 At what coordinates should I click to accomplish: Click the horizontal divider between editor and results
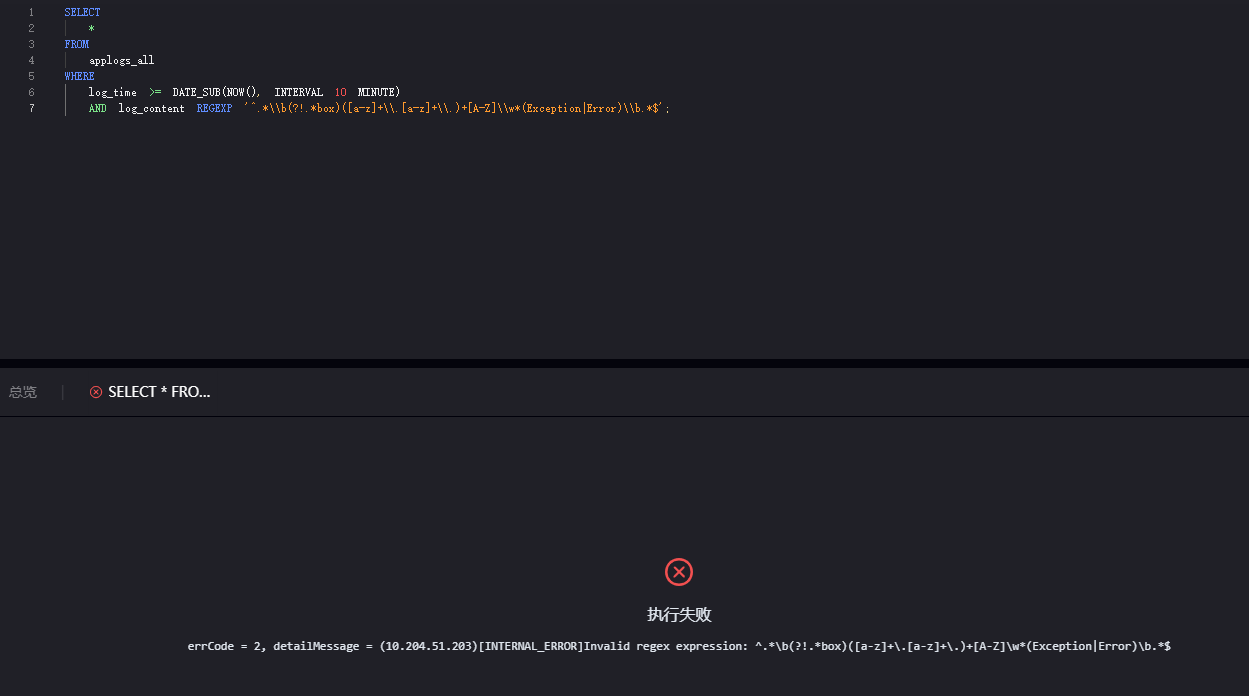click(624, 363)
